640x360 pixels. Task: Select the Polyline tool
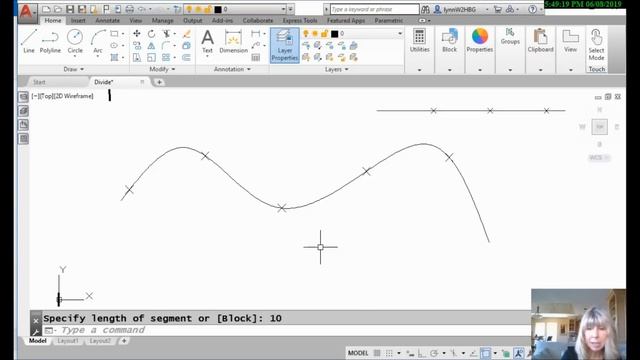(x=50, y=41)
